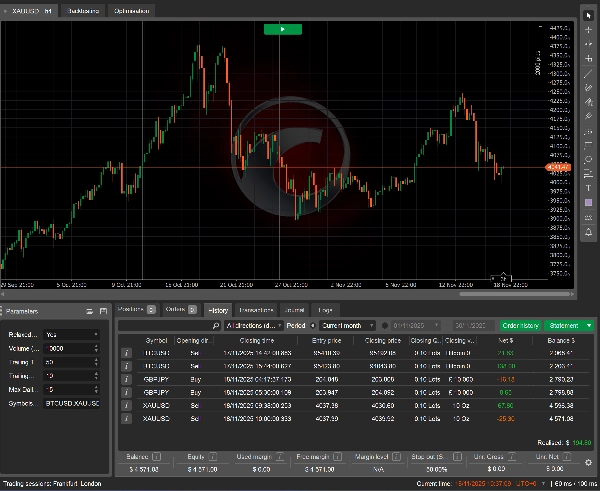Open the price alert bell
The height and width of the screenshot is (491, 600).
[589, 232]
